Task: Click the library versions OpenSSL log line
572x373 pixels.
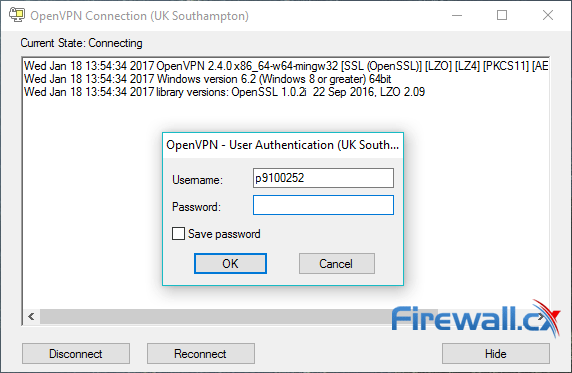Action: tap(224, 92)
